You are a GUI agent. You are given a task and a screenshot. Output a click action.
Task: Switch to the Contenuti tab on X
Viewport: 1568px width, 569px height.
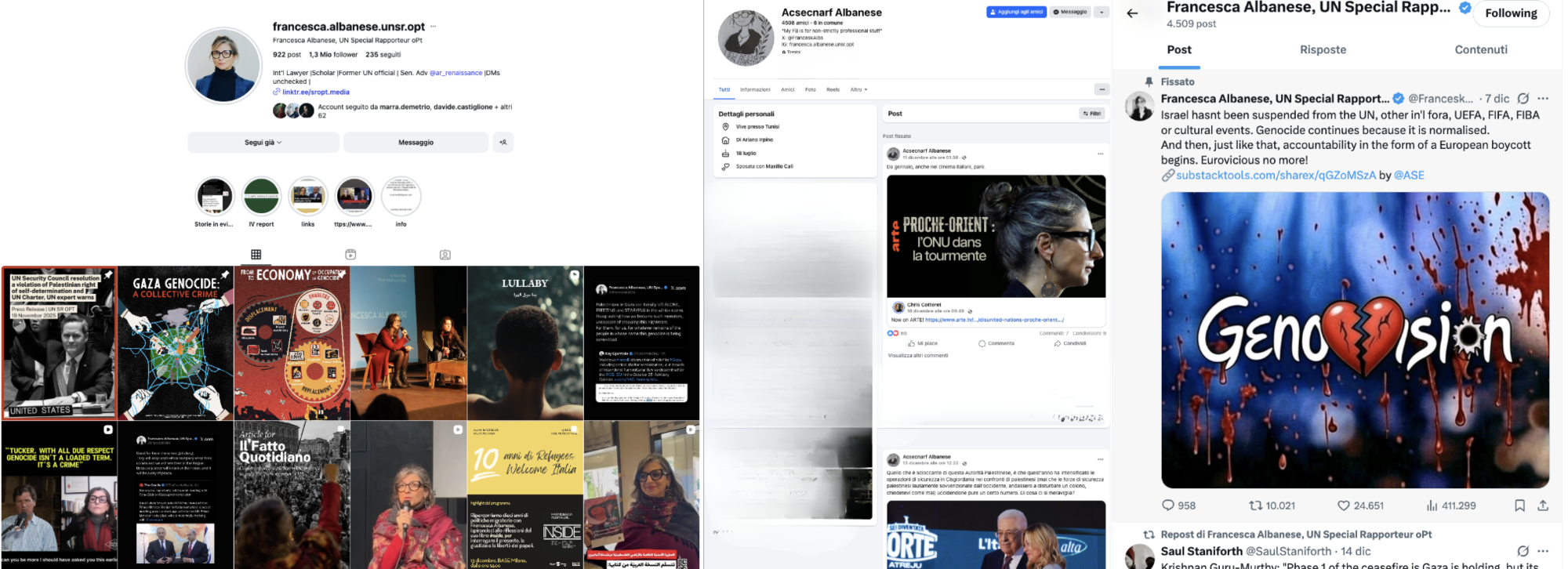[1481, 49]
